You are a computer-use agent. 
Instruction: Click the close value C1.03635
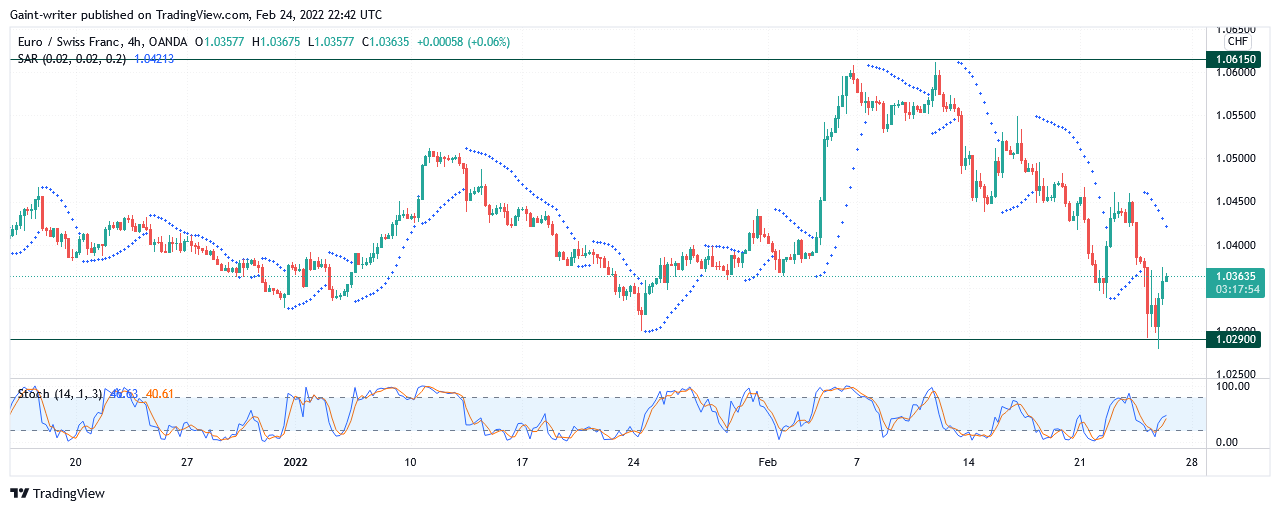(387, 41)
